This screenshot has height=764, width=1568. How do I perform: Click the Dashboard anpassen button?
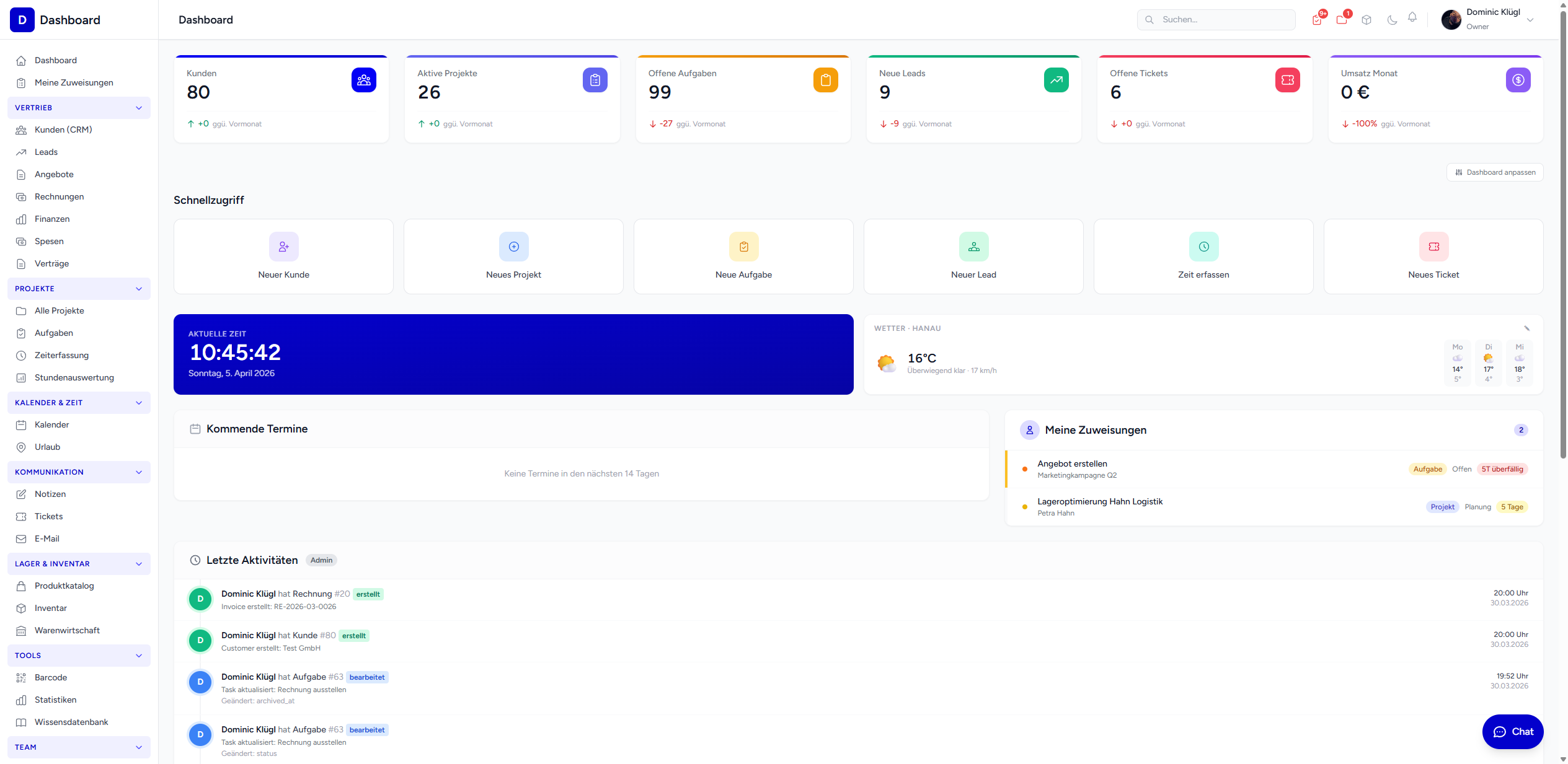1495,172
